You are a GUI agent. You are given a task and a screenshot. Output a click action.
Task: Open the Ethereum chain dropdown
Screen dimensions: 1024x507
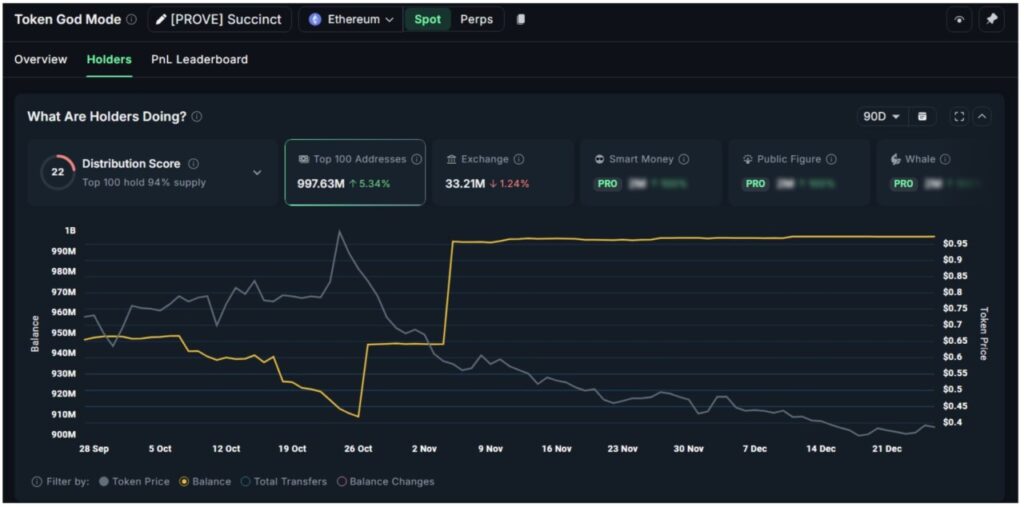coord(351,20)
